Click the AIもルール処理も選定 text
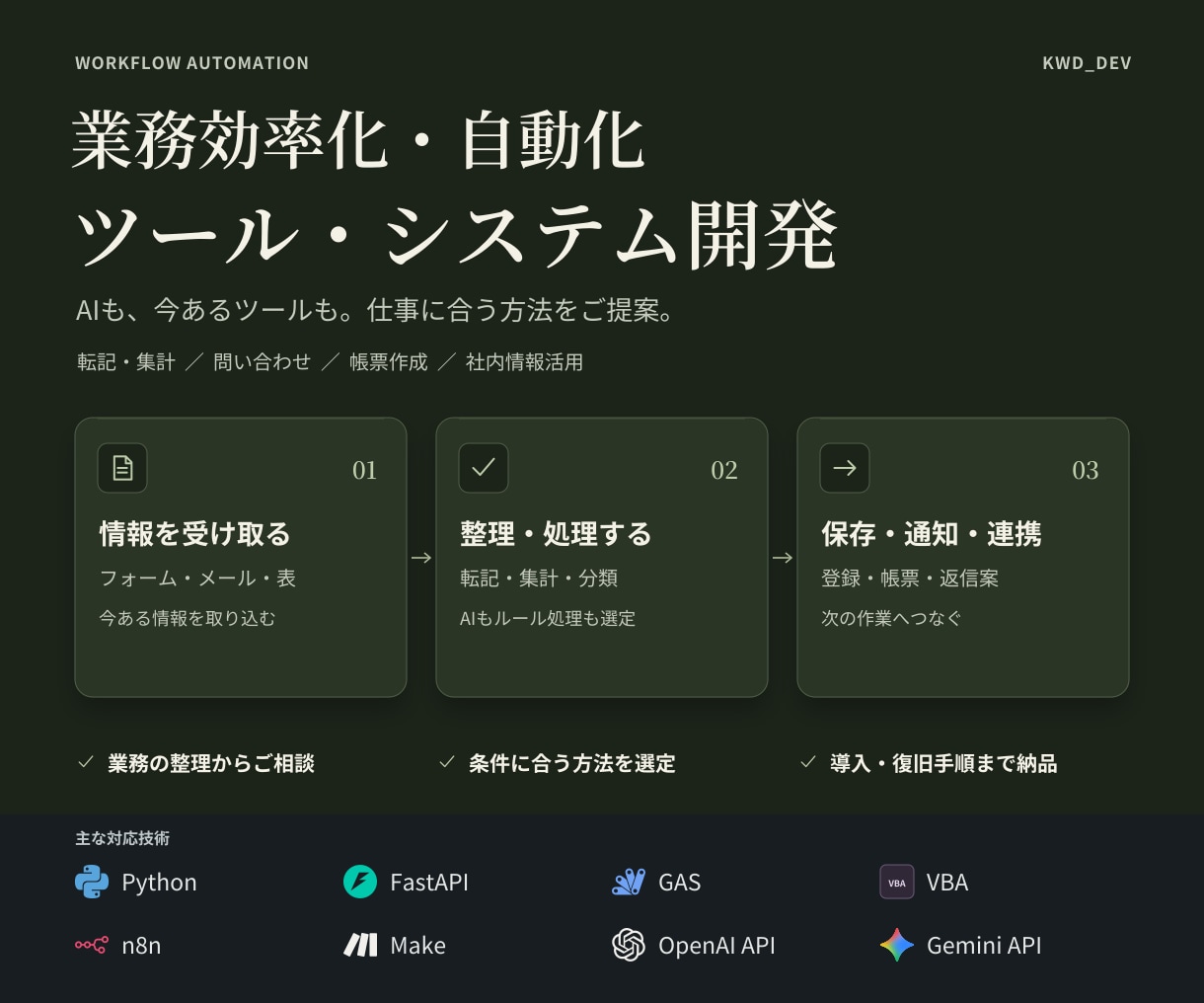1204x1003 pixels. click(x=548, y=619)
